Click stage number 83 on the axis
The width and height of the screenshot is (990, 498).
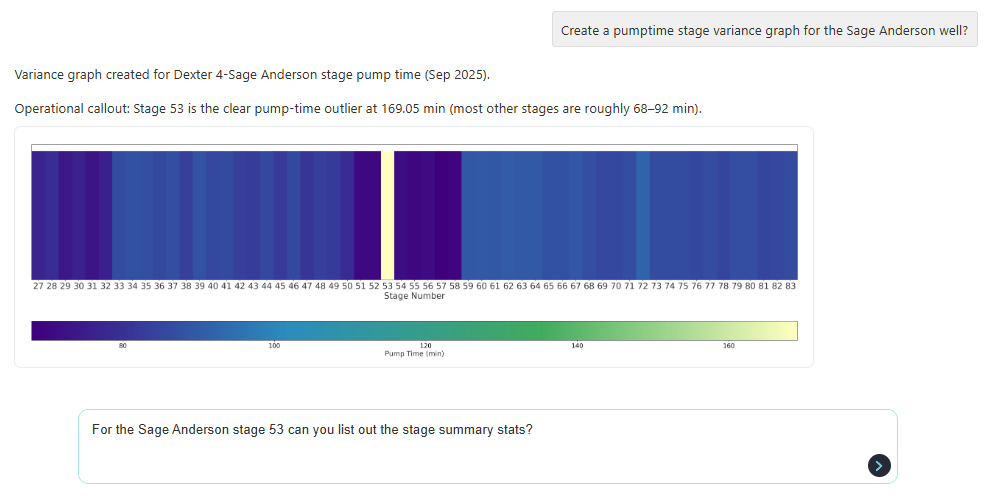tap(790, 286)
